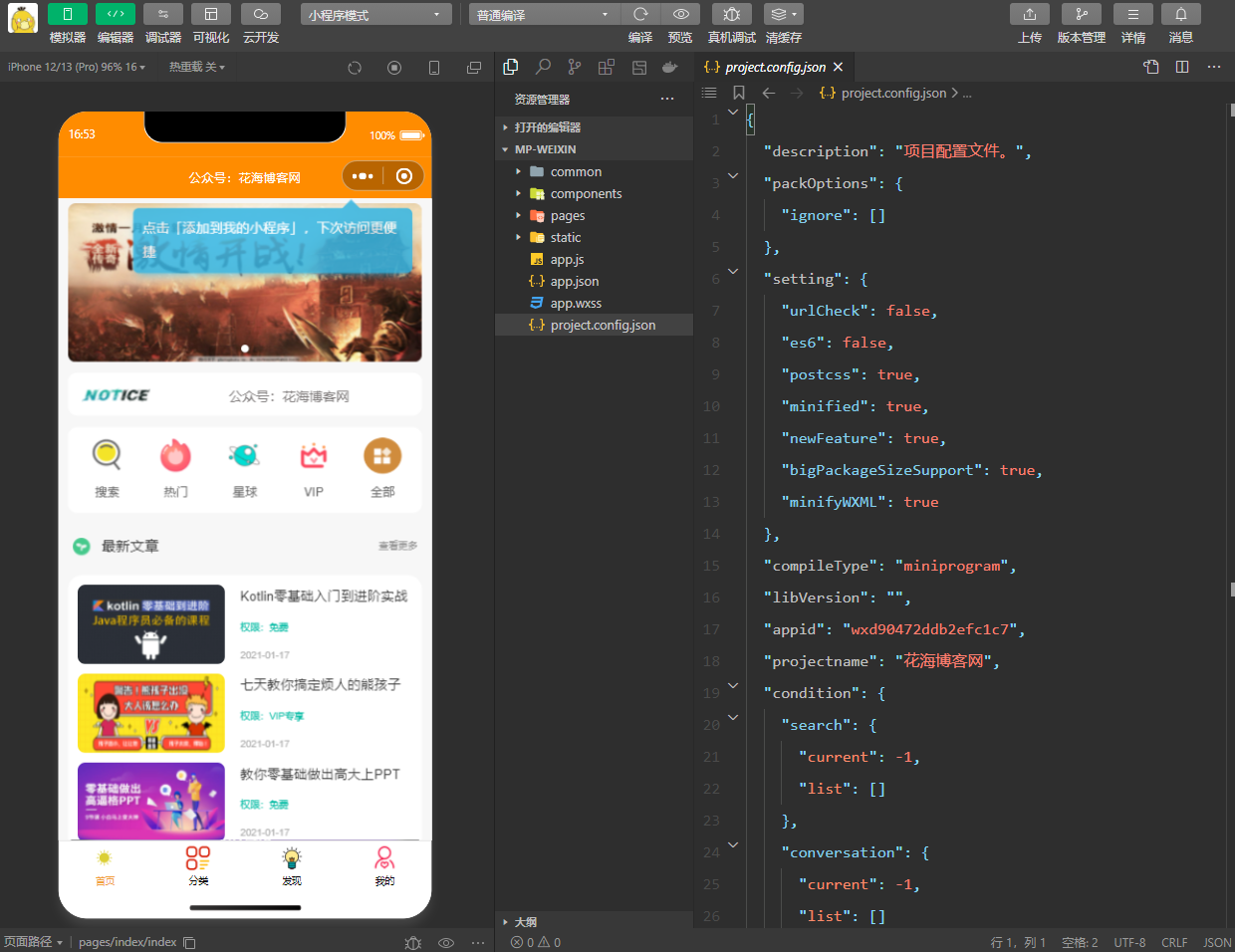Viewport: 1235px width, 952px height.
Task: Open app.json file
Action: point(594,281)
